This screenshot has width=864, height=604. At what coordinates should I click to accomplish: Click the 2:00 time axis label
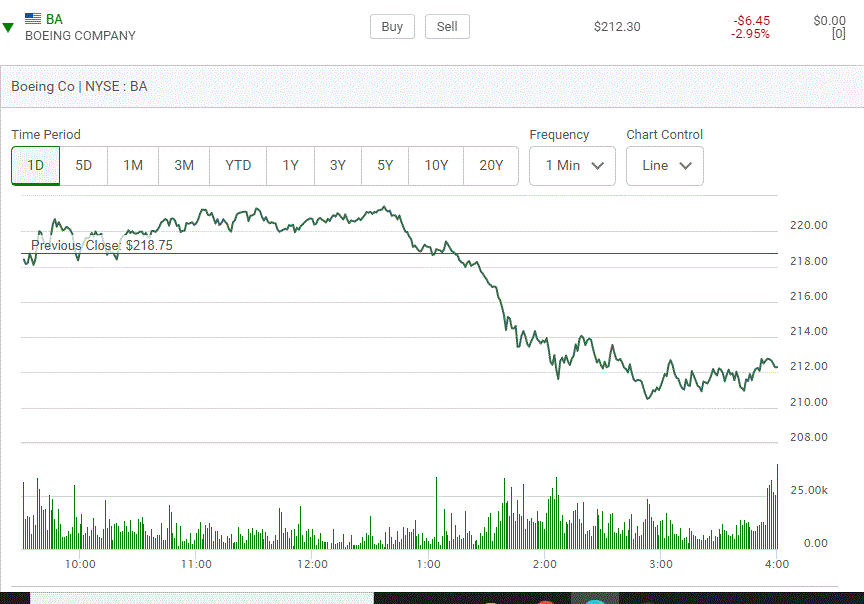pos(544,564)
